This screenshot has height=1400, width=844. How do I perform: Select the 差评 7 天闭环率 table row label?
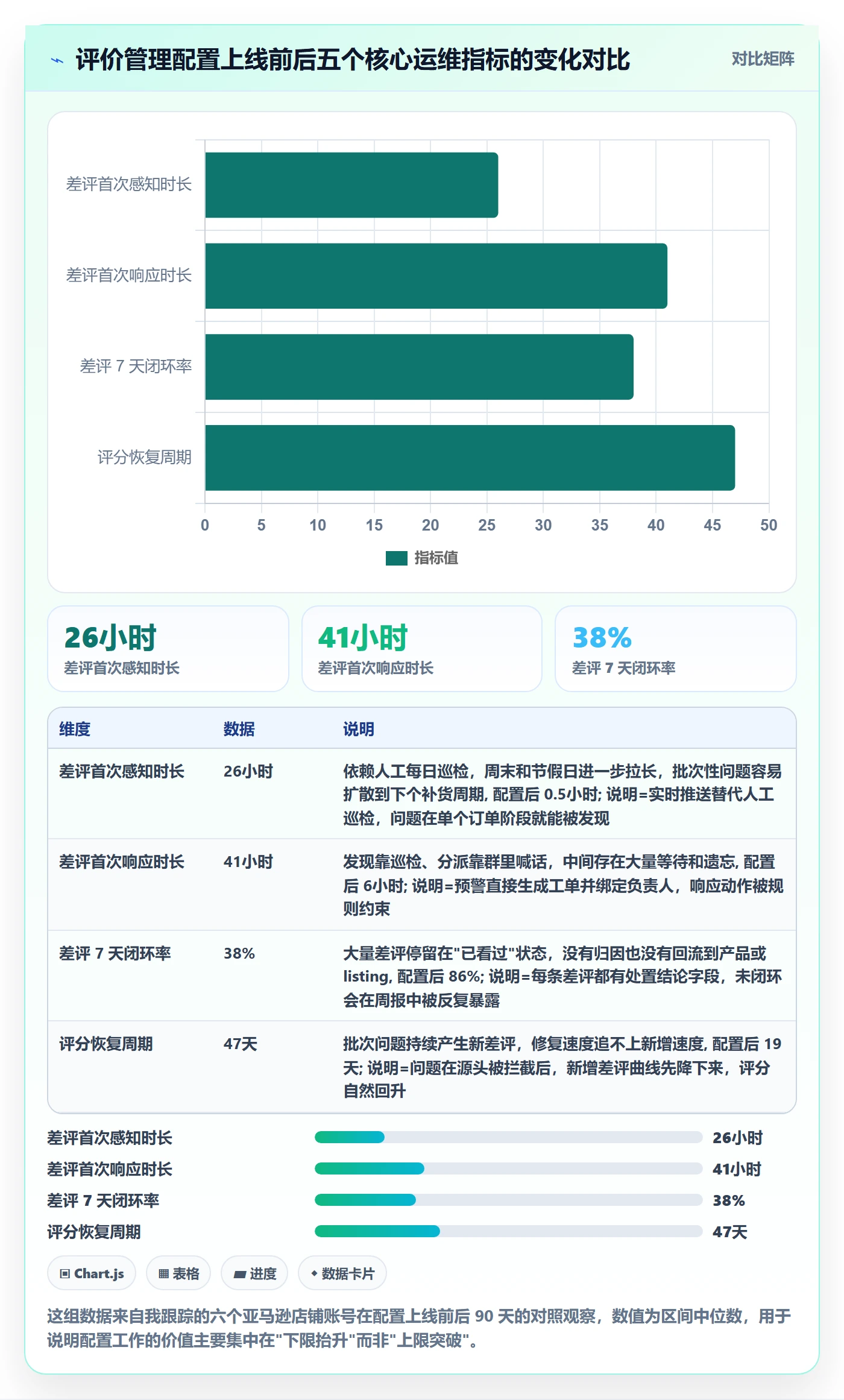click(x=115, y=954)
